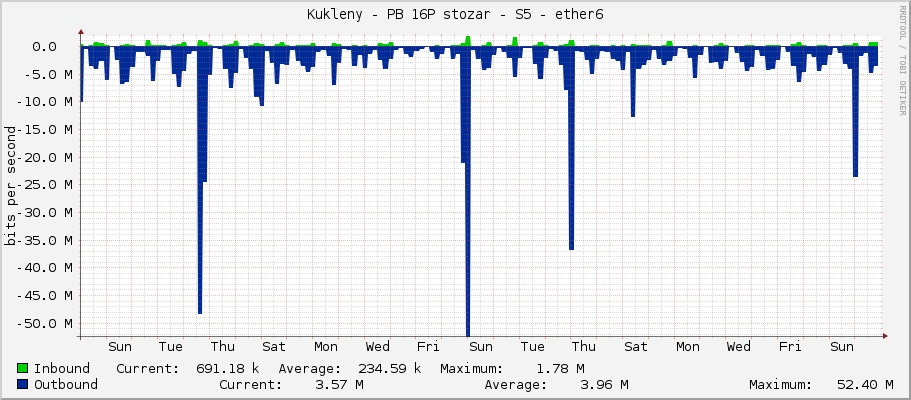This screenshot has height=400, width=911.
Task: Click the '-45.0 M' y-axis label
Action: [44, 295]
